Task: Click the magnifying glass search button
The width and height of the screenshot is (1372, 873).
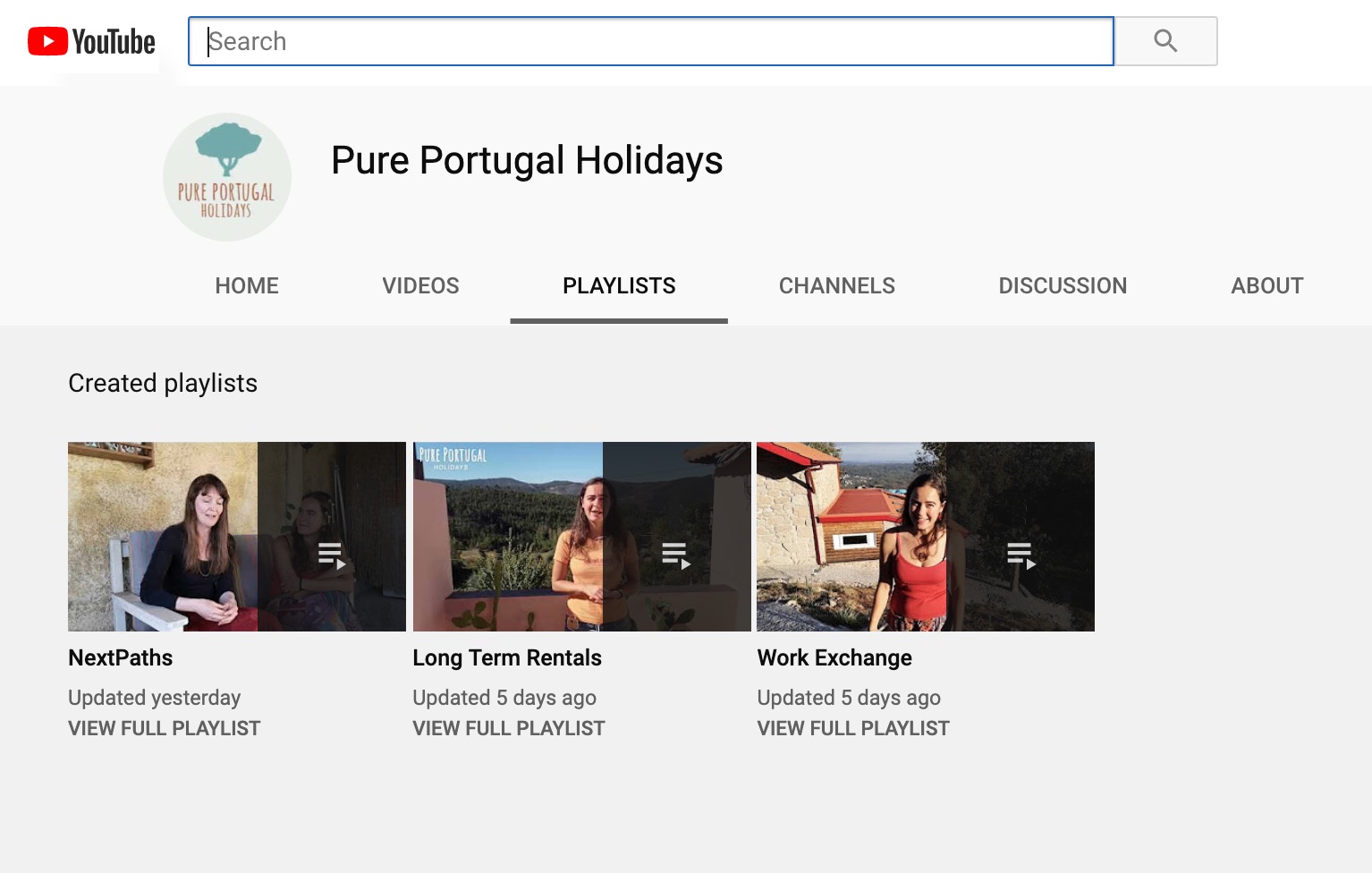Action: pyautogui.click(x=1165, y=41)
